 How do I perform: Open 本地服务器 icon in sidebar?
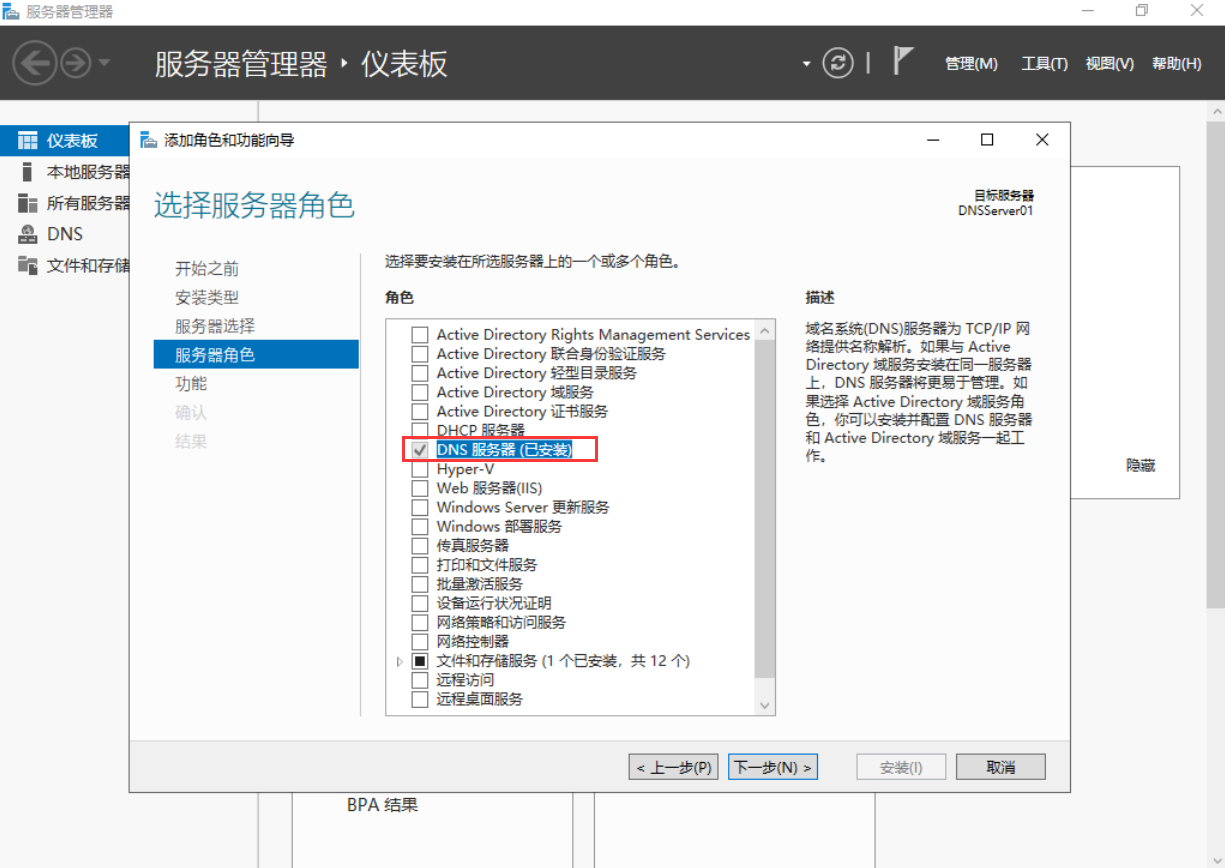(x=28, y=172)
